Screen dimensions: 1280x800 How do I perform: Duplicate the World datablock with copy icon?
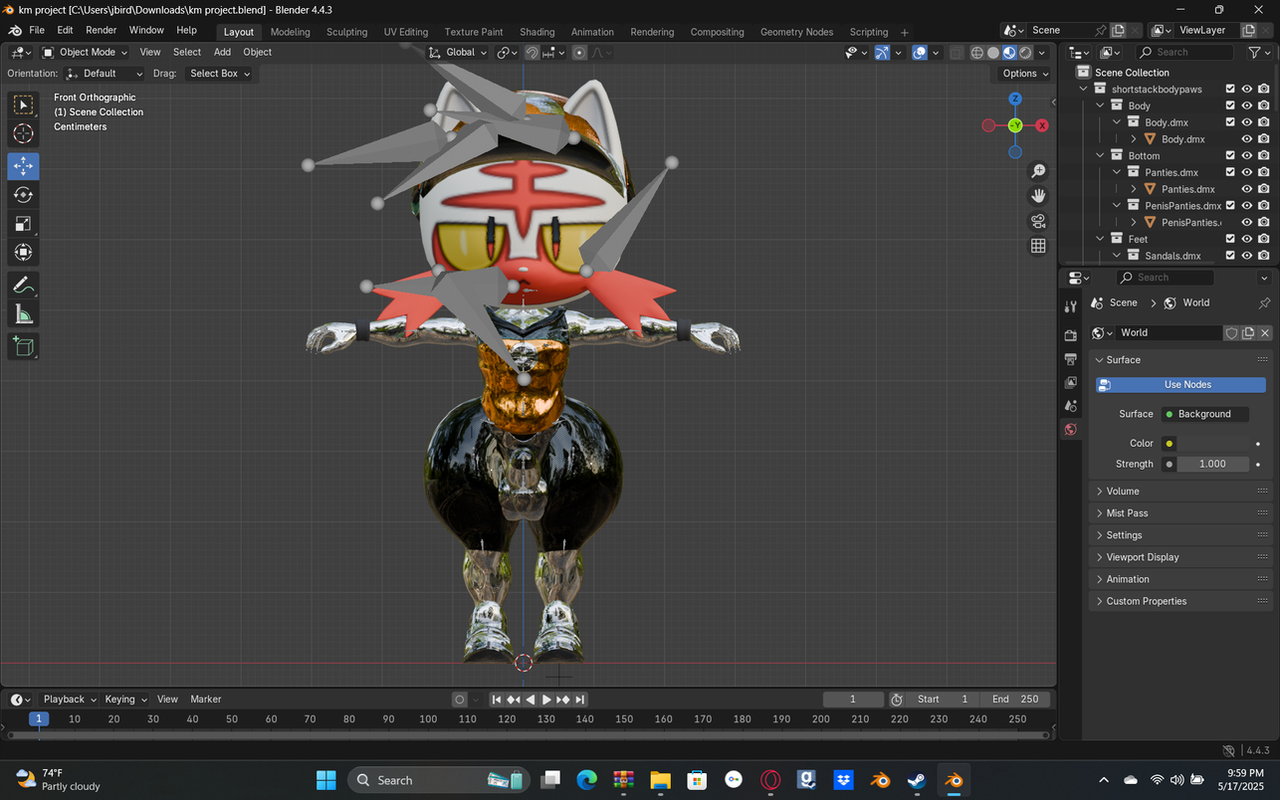1248,333
